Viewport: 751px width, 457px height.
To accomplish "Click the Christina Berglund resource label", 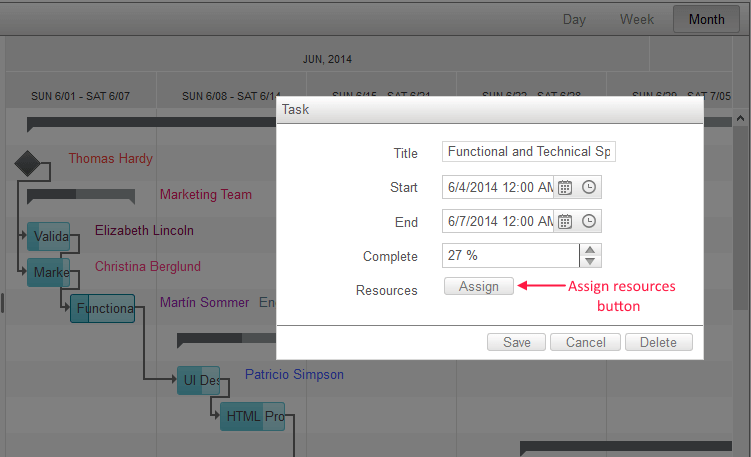I will click(x=148, y=266).
